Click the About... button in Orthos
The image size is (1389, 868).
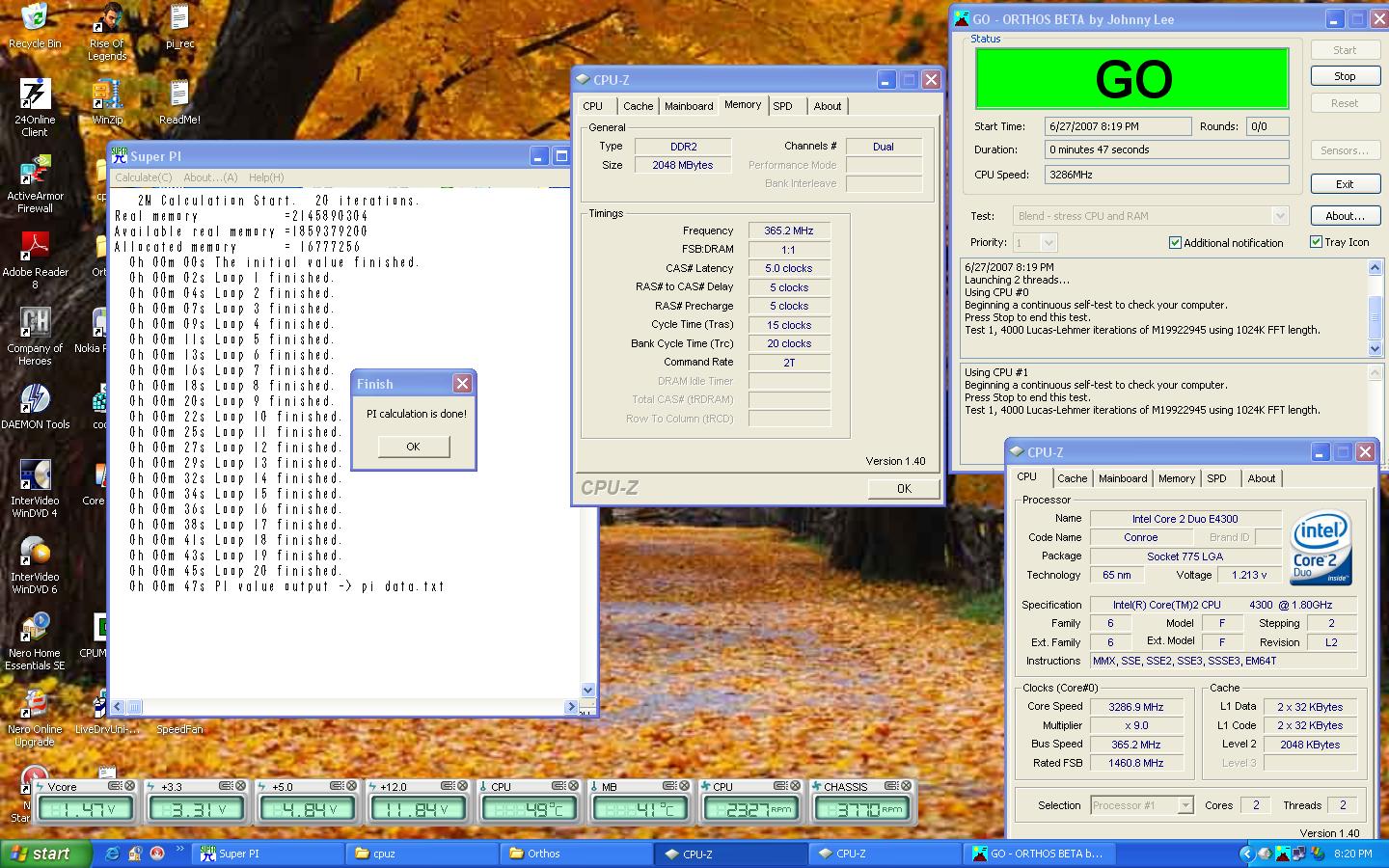1345,216
